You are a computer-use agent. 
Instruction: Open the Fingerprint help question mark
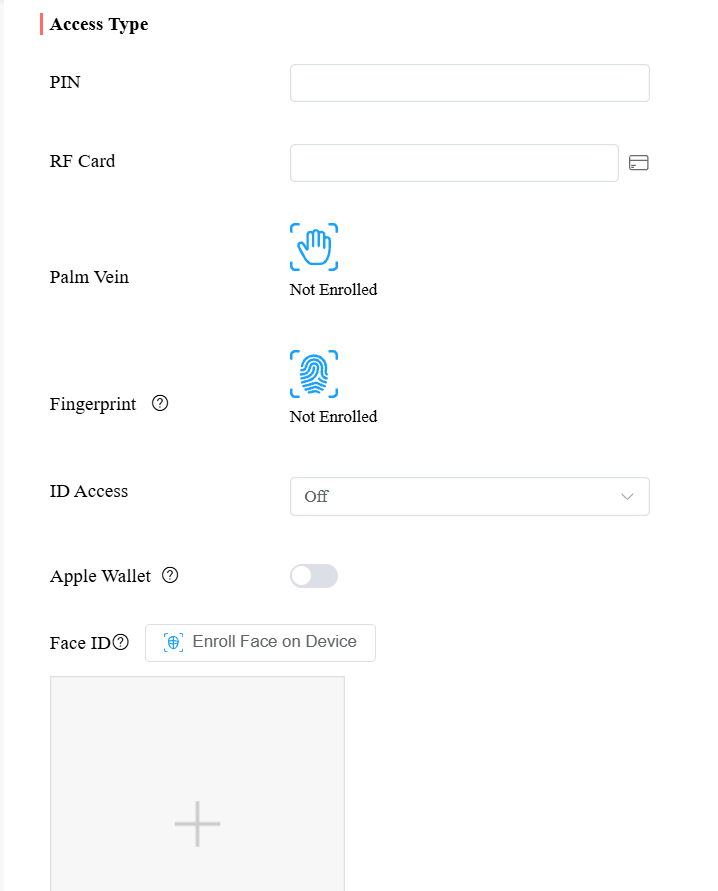(x=160, y=403)
